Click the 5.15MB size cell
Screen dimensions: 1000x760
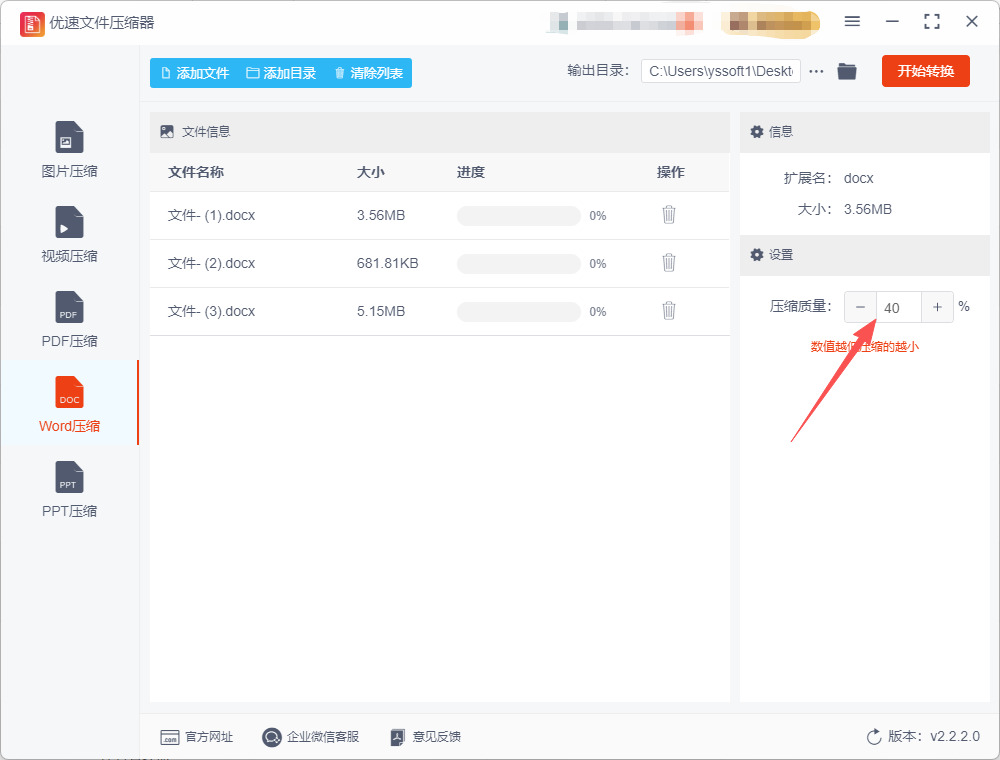click(x=381, y=311)
